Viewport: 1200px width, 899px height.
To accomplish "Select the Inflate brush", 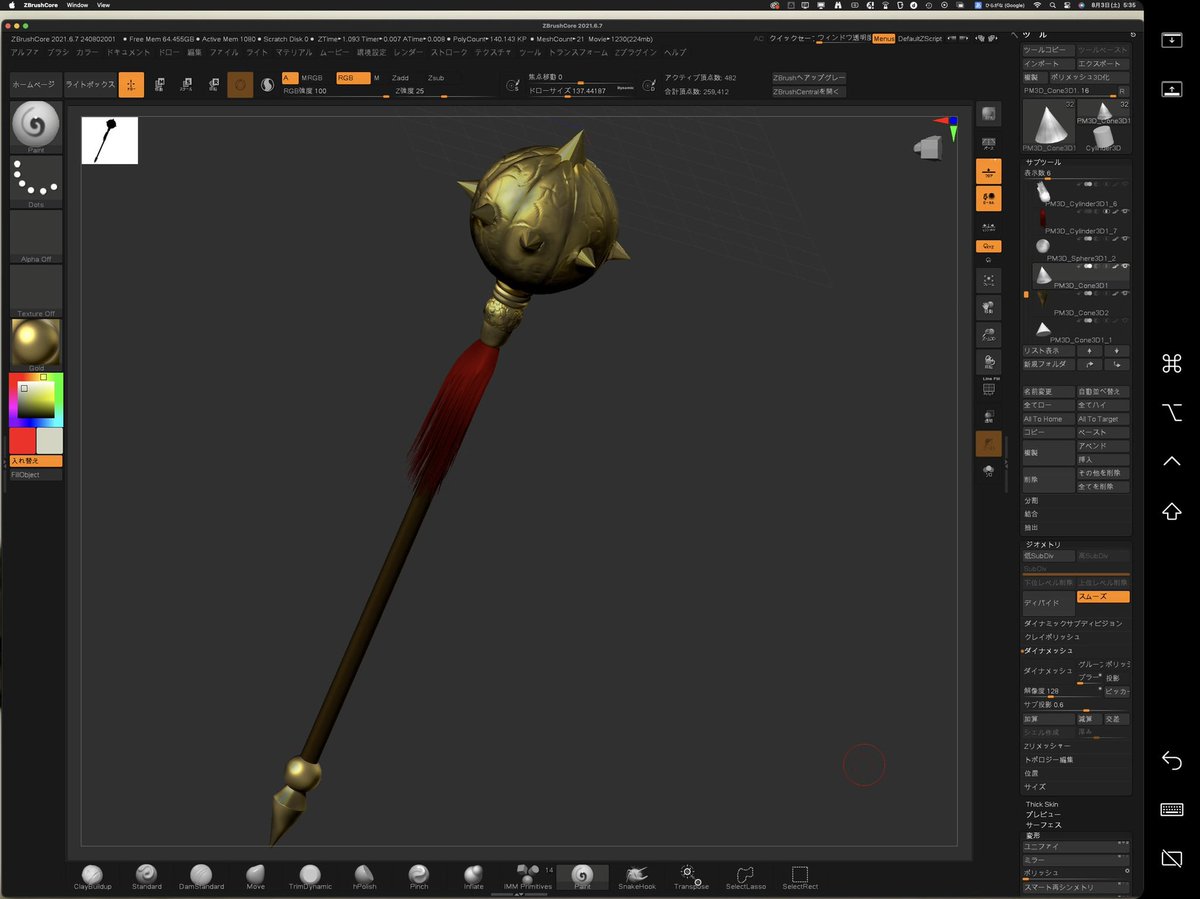I will coord(473,877).
